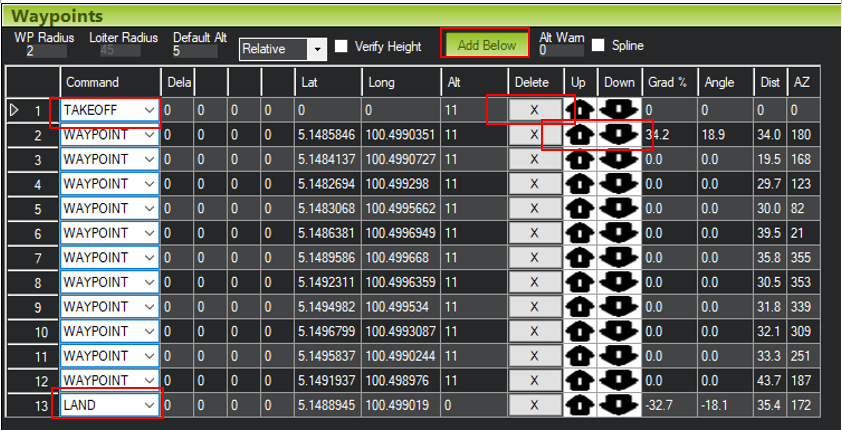Move waypoint row 7 up

pyautogui.click(x=580, y=258)
